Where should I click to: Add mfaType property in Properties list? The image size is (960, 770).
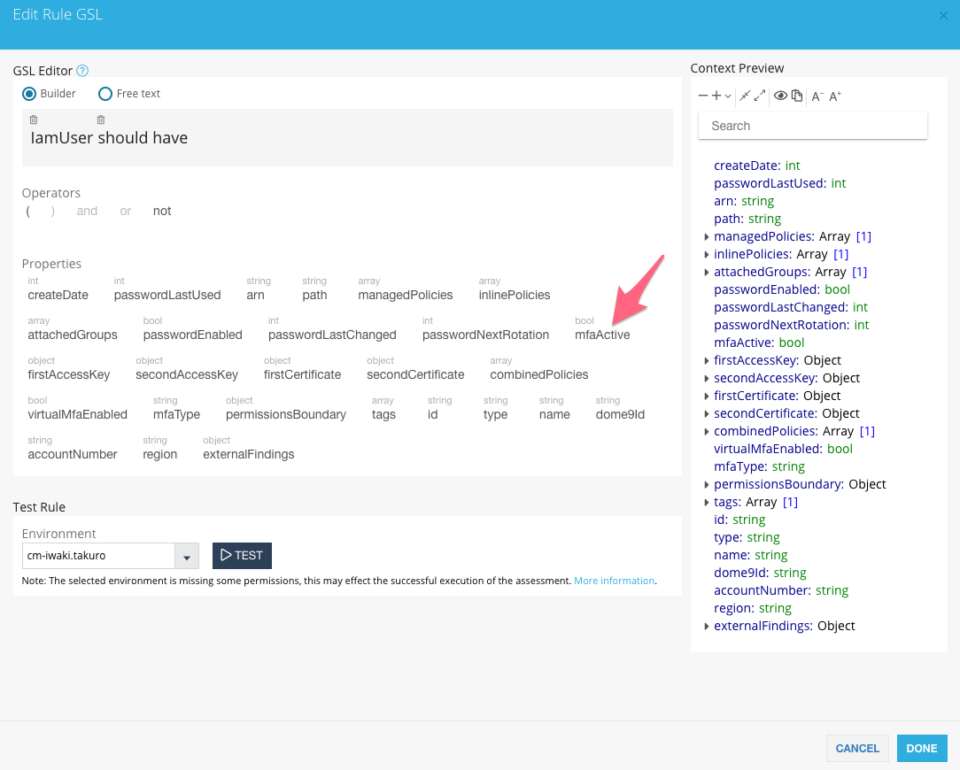click(x=177, y=414)
